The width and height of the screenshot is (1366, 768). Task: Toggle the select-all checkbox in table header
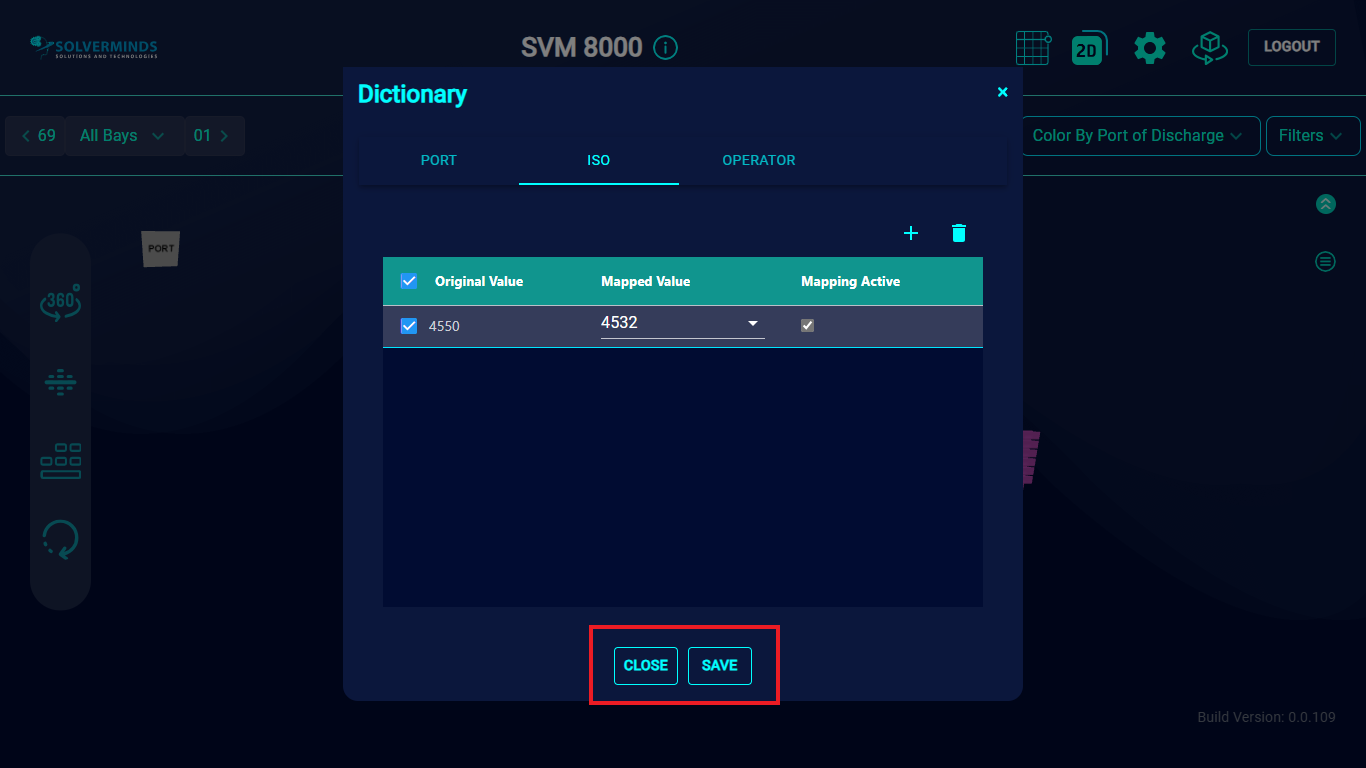click(x=409, y=281)
